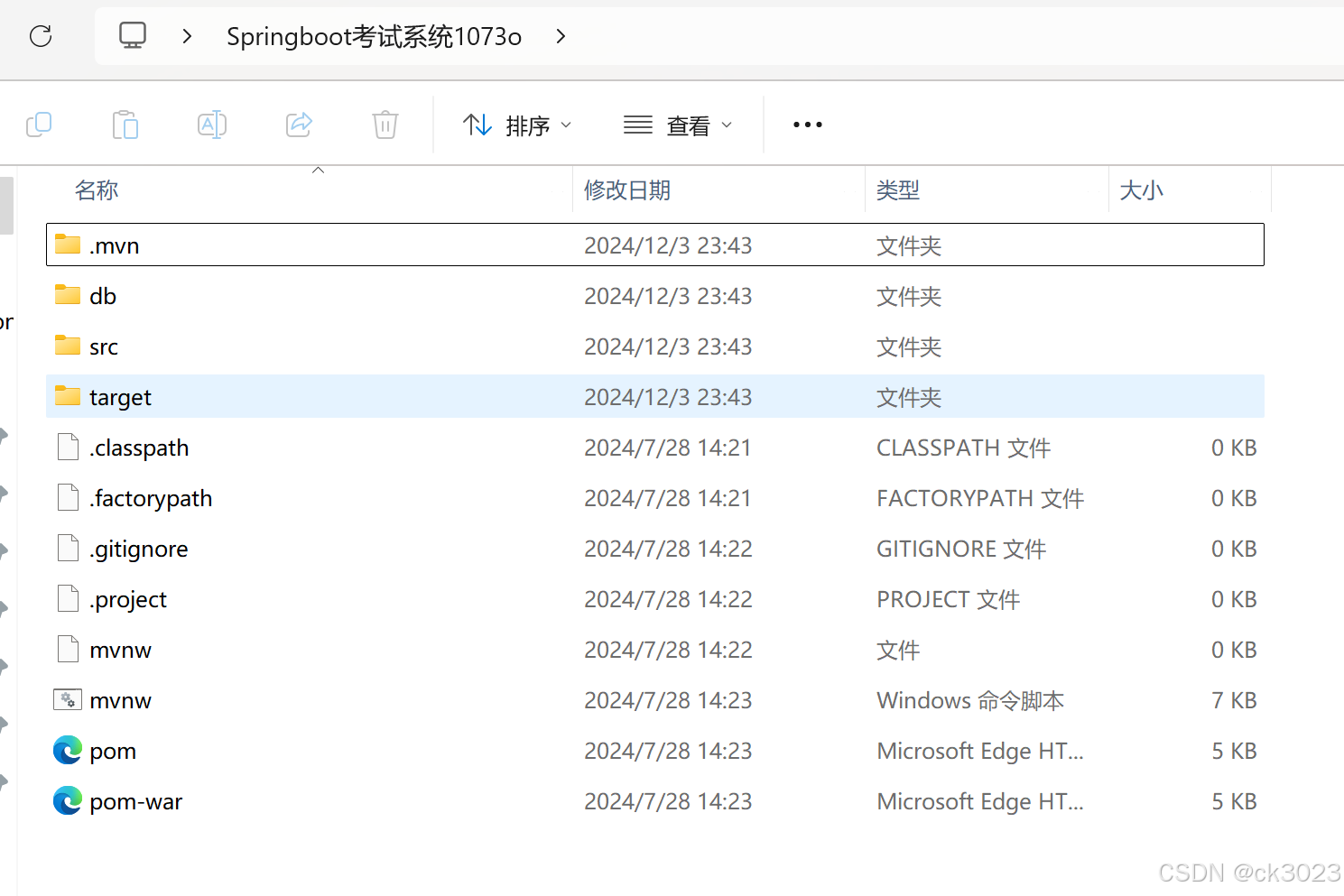
Task: Open the 查看 (View) dropdown
Action: 678,125
